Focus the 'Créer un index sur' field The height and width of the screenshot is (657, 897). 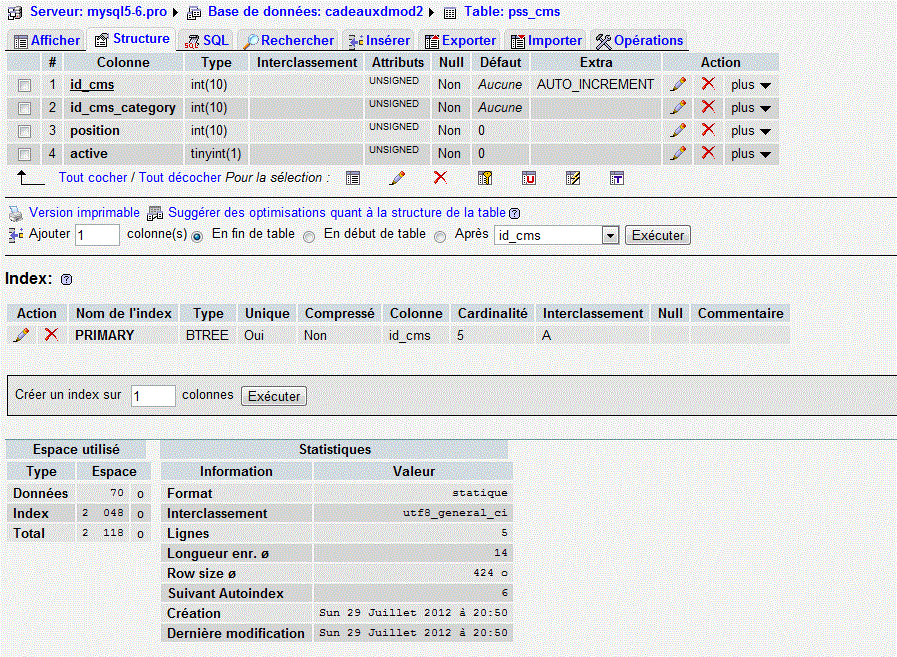[153, 396]
